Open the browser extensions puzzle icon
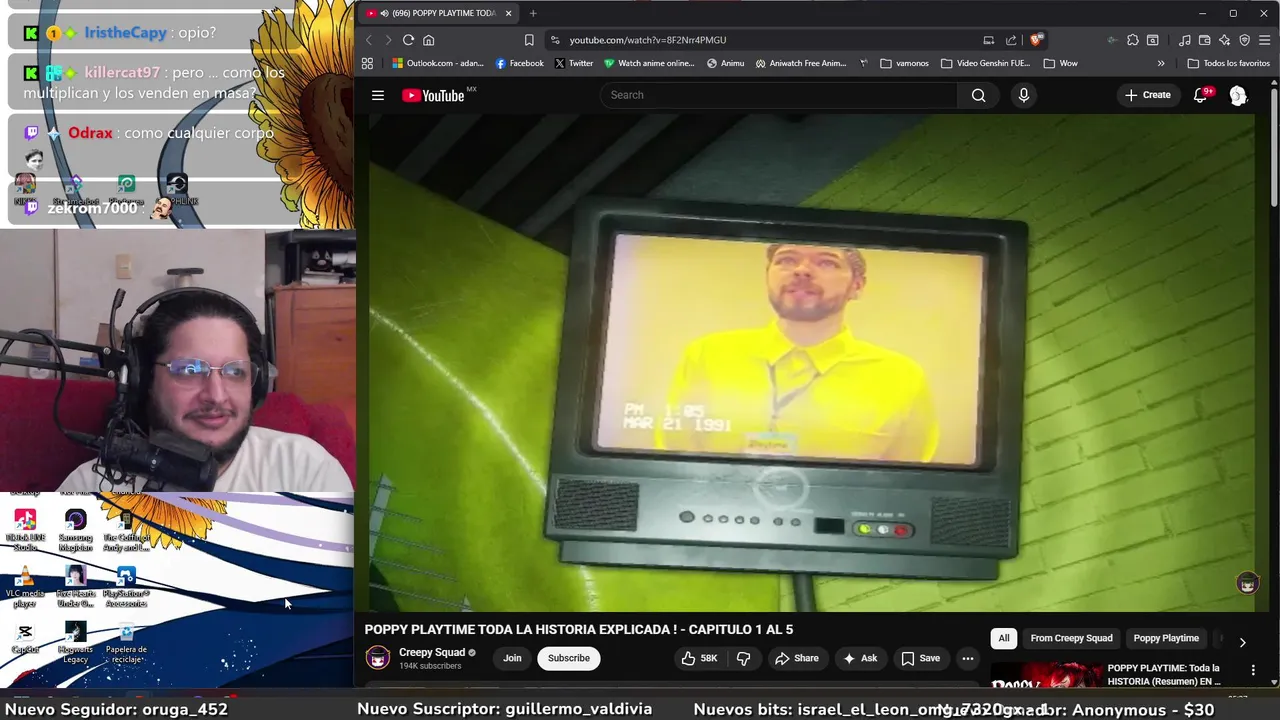The image size is (1280, 720). tap(1132, 40)
